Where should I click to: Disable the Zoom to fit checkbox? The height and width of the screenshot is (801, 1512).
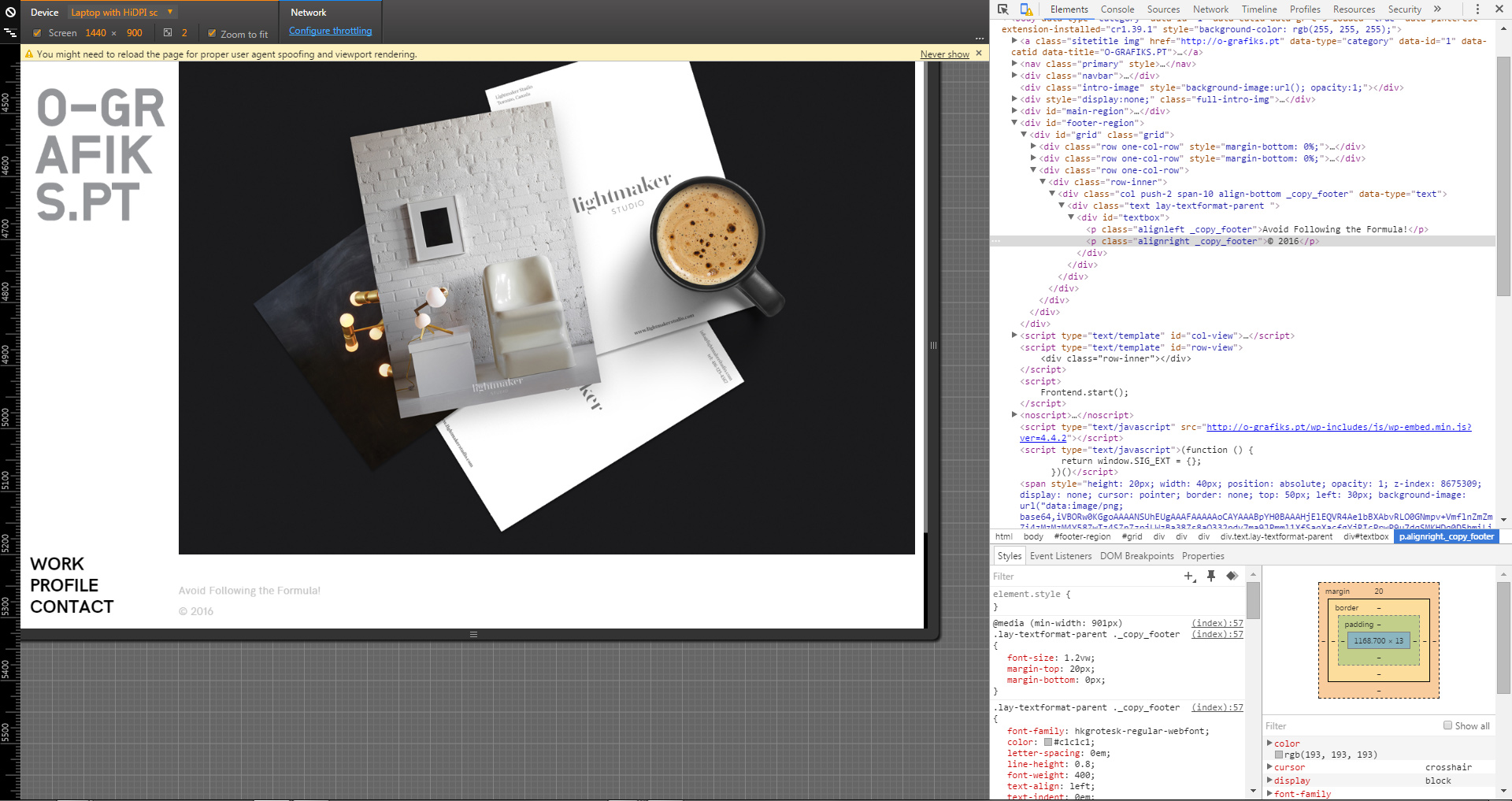212,33
